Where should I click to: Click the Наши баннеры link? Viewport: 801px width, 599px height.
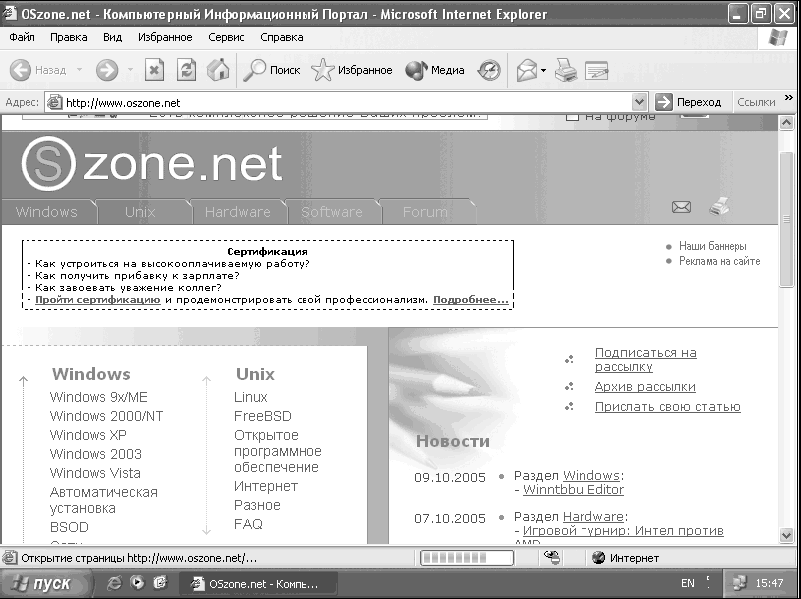coord(713,246)
